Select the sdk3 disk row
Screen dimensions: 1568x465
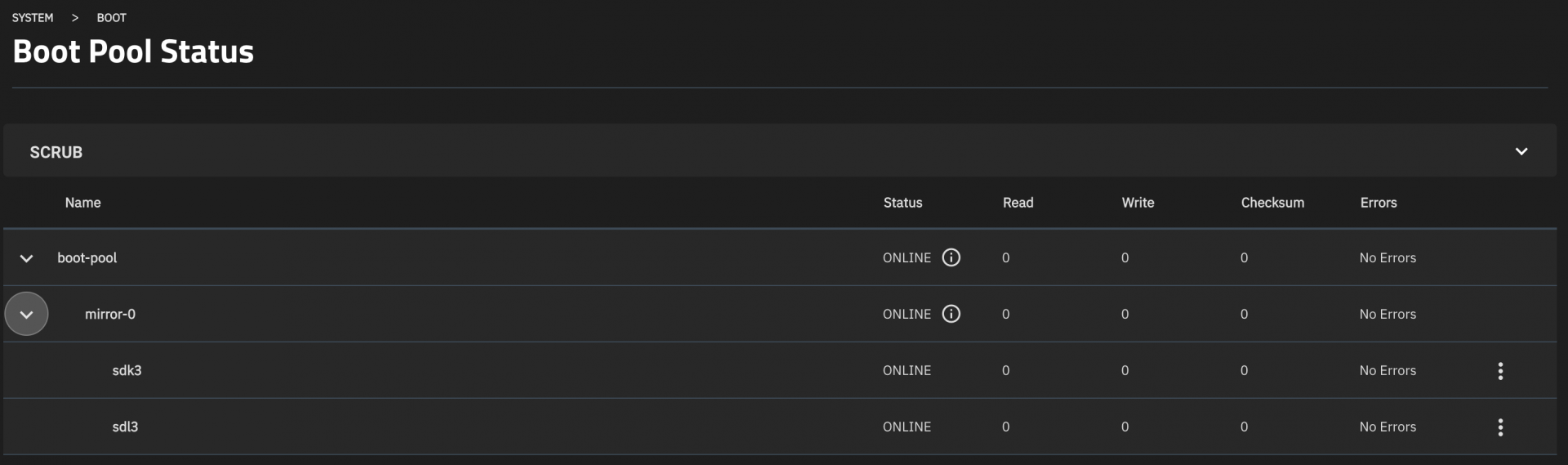[127, 370]
